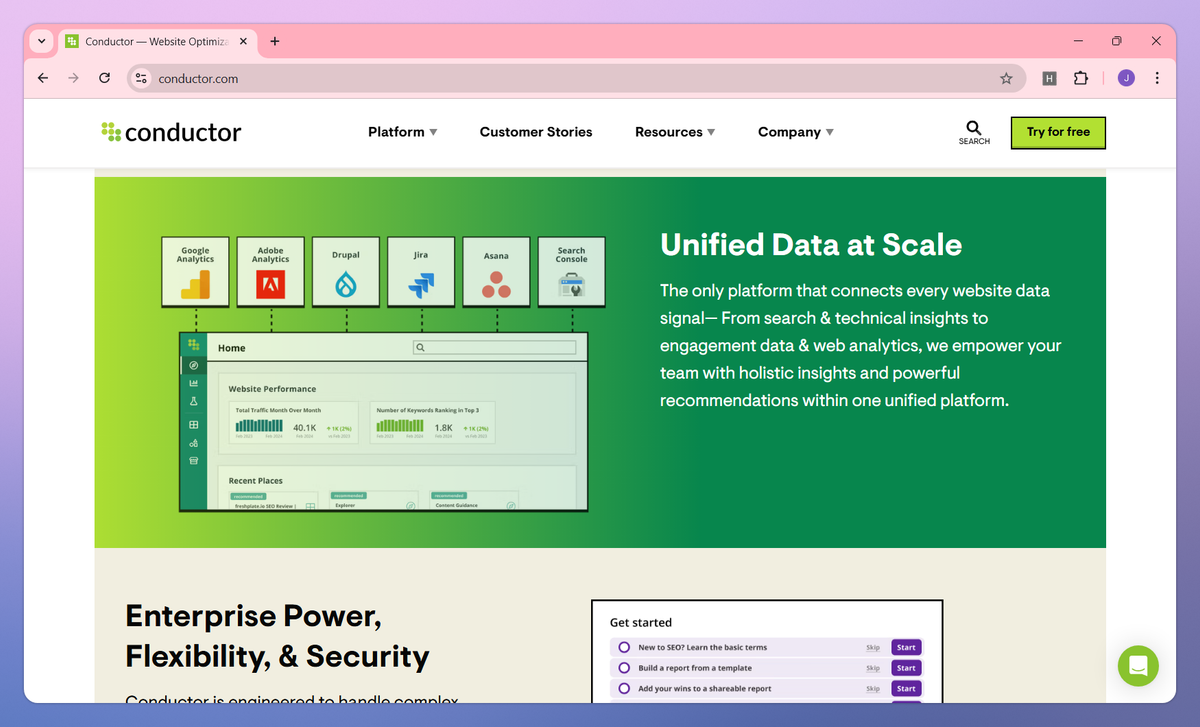
Task: Click the search field in the dashboard Home header
Action: pyautogui.click(x=494, y=347)
